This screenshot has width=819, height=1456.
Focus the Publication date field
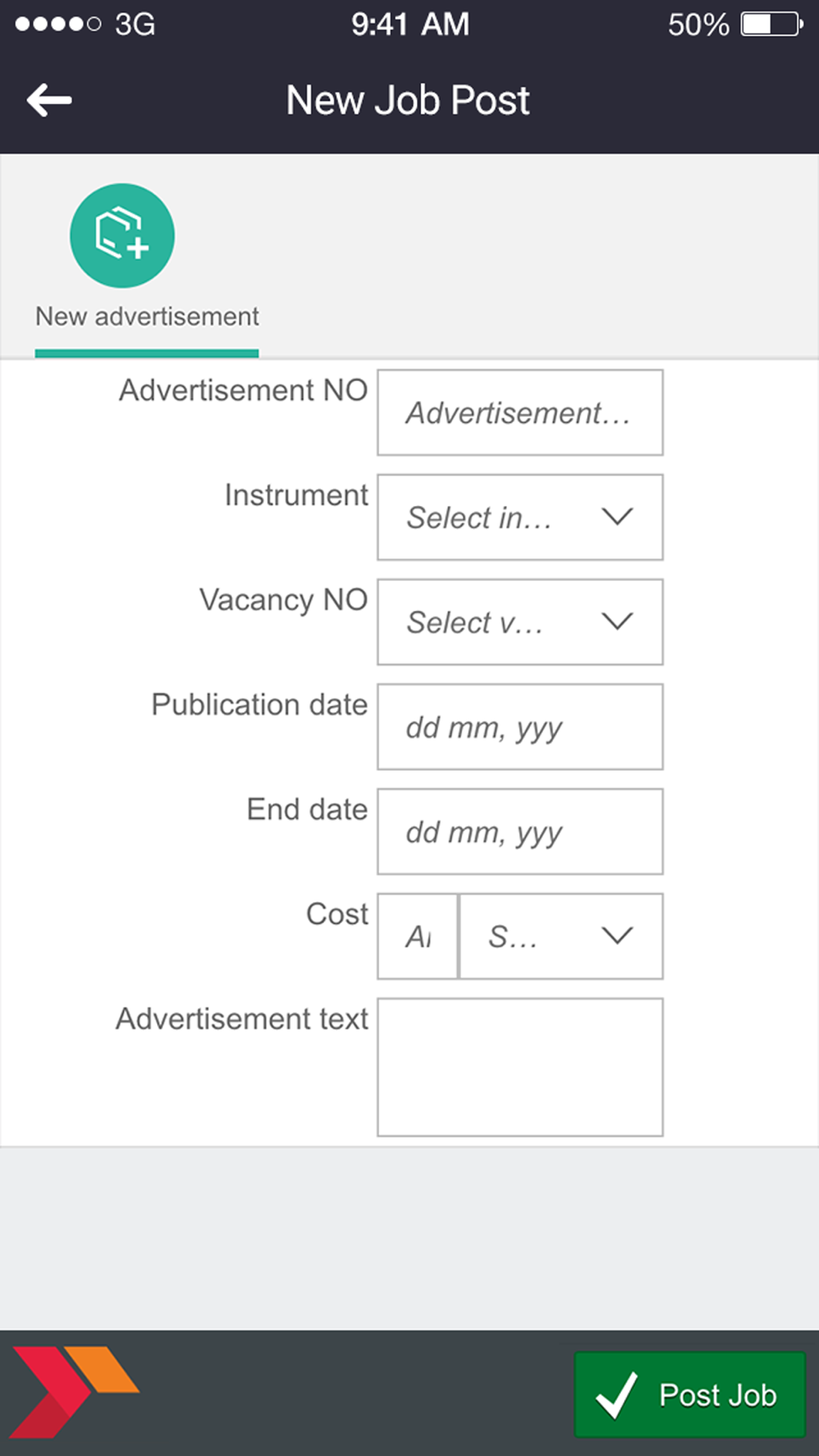520,727
